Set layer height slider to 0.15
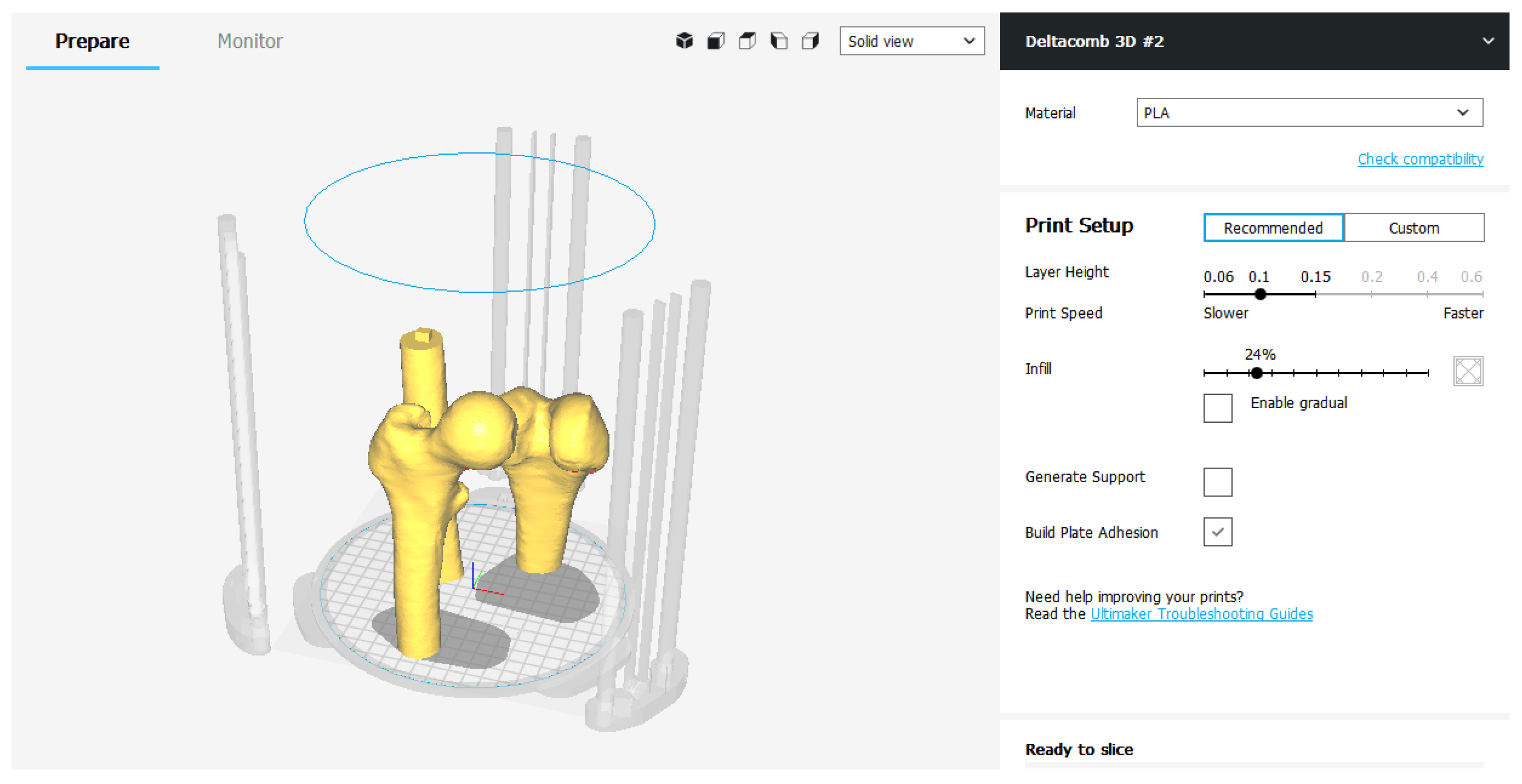Viewport: 1522px width, 784px height. click(x=1315, y=293)
